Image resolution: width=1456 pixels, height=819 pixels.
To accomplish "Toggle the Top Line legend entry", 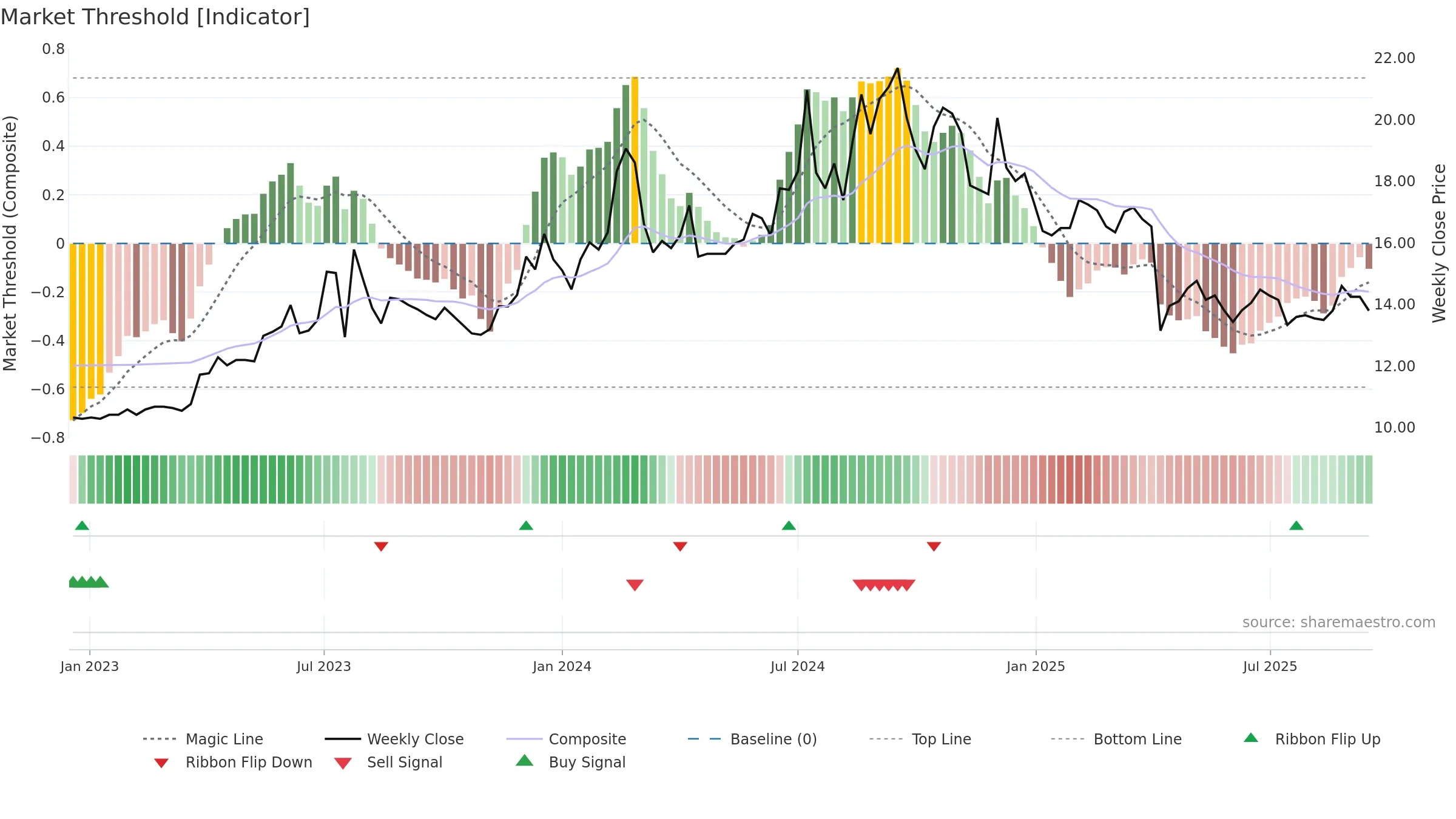I will coord(920,739).
